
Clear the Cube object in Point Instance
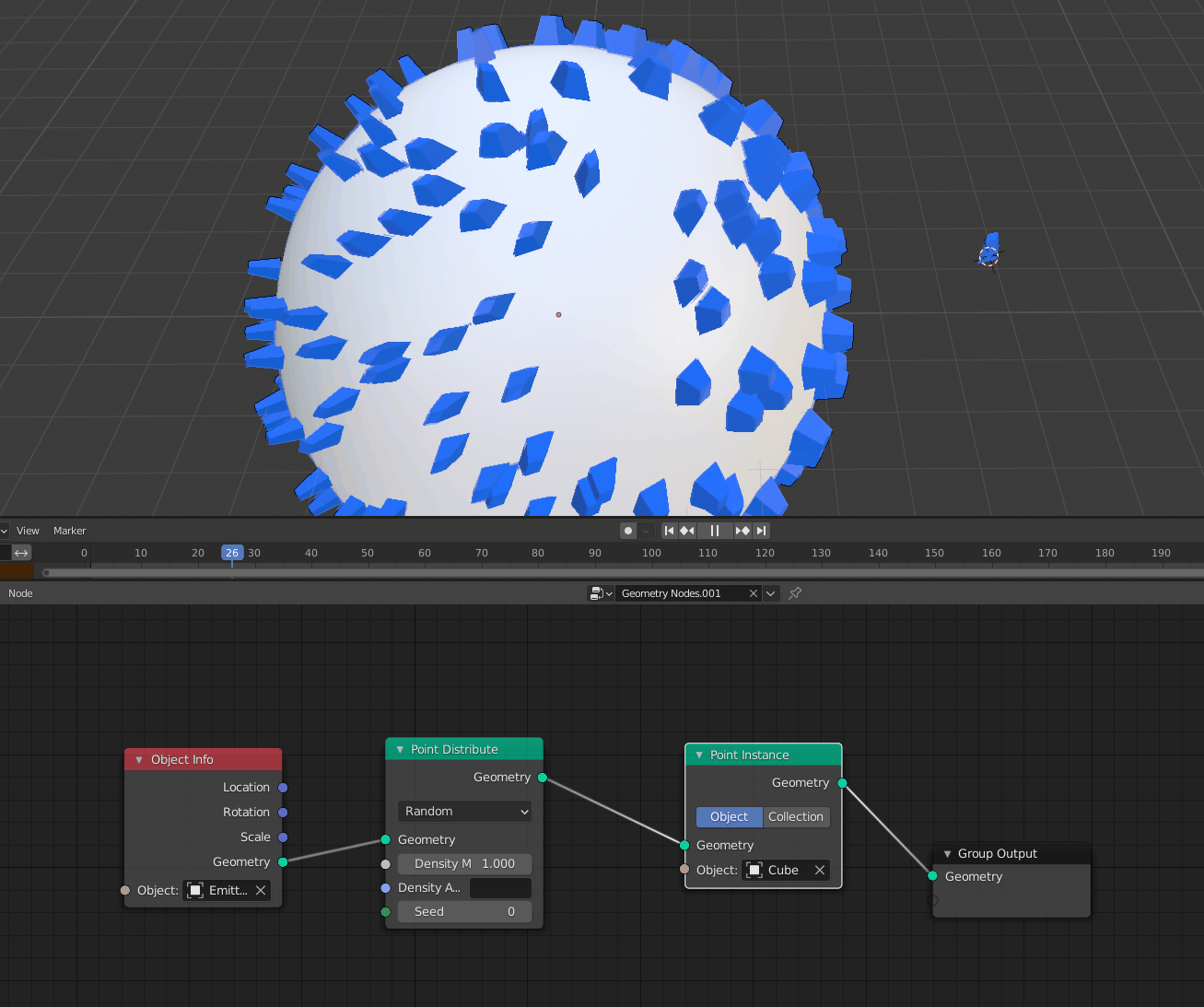[x=820, y=871]
